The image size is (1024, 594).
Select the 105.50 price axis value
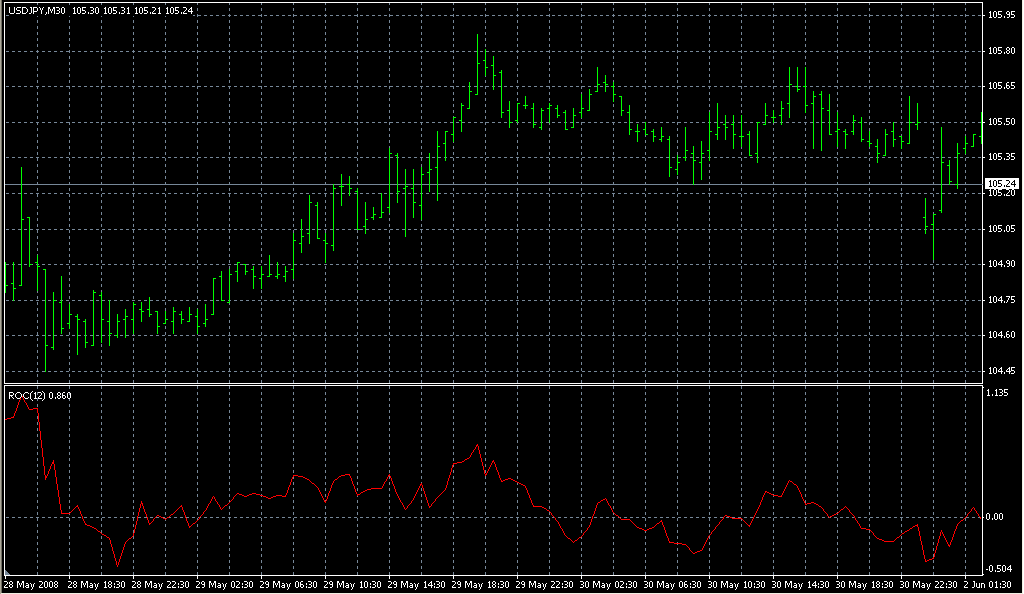coord(1001,122)
